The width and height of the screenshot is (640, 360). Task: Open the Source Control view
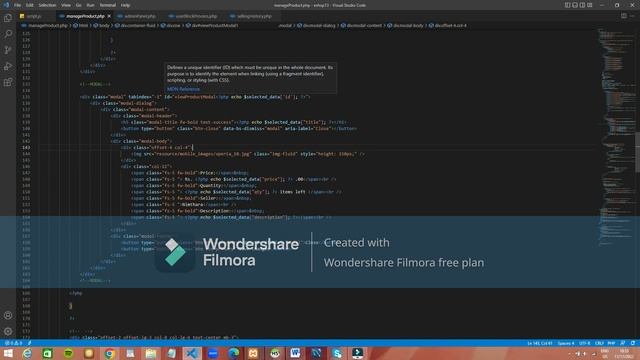(8, 50)
